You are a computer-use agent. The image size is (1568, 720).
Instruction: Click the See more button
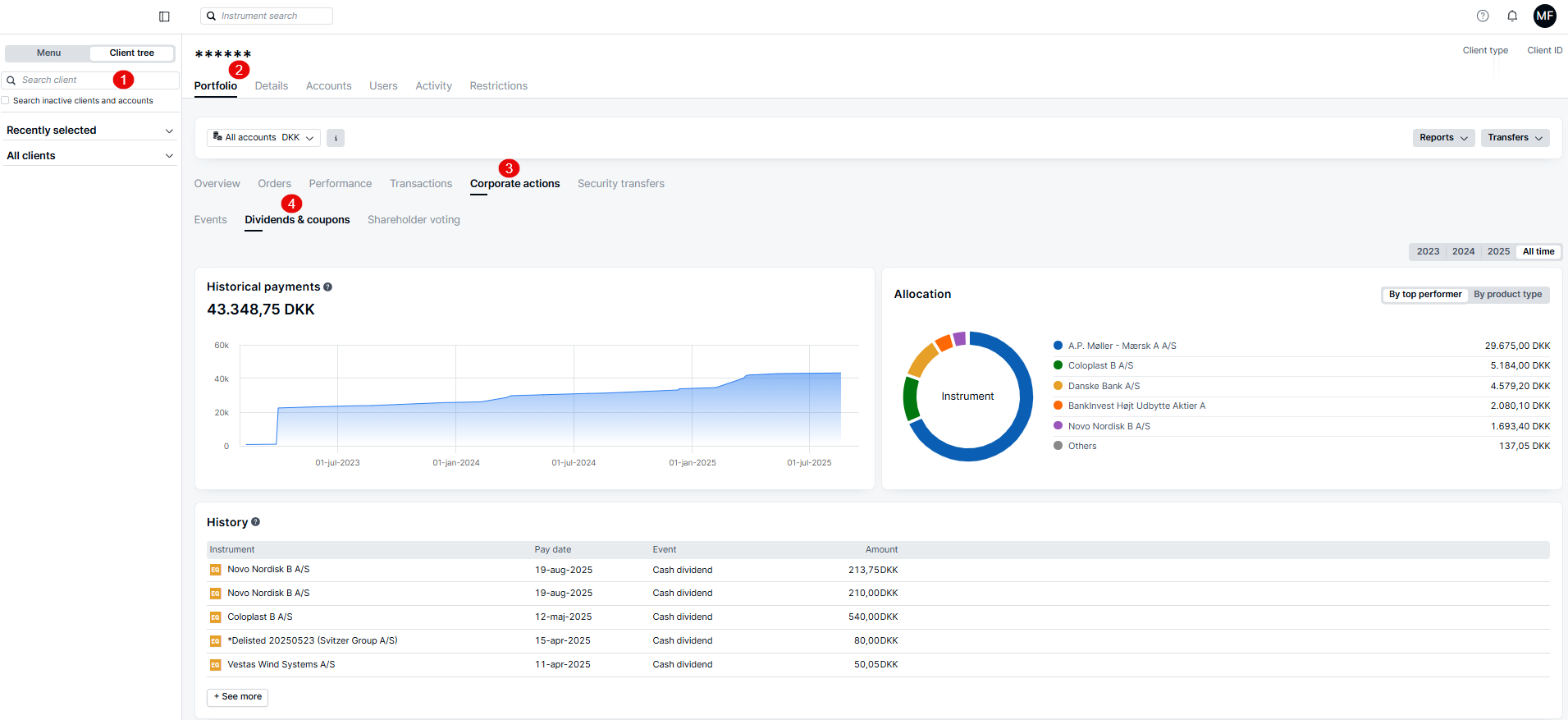[x=238, y=697]
